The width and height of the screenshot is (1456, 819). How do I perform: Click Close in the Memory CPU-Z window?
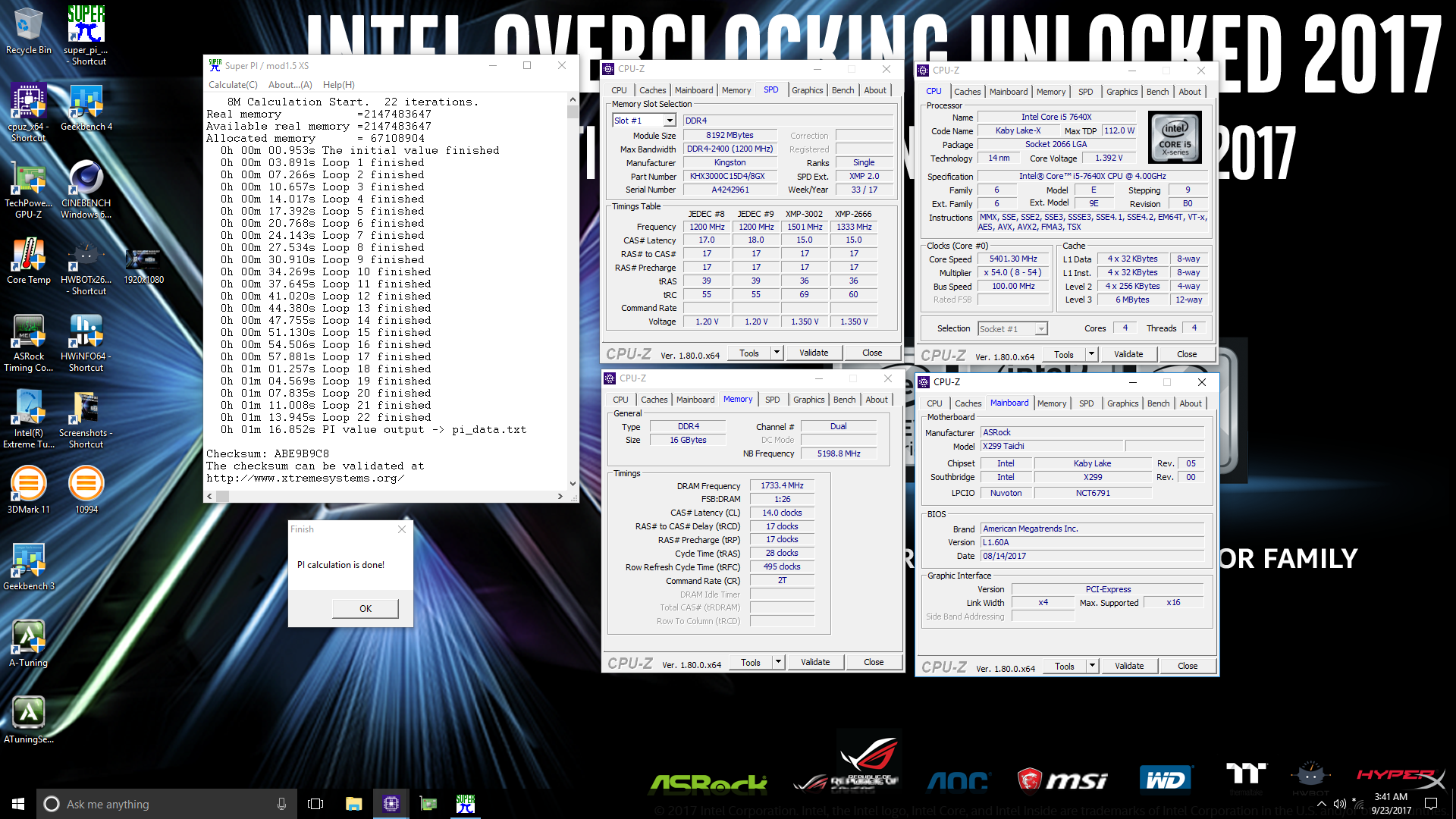[873, 662]
